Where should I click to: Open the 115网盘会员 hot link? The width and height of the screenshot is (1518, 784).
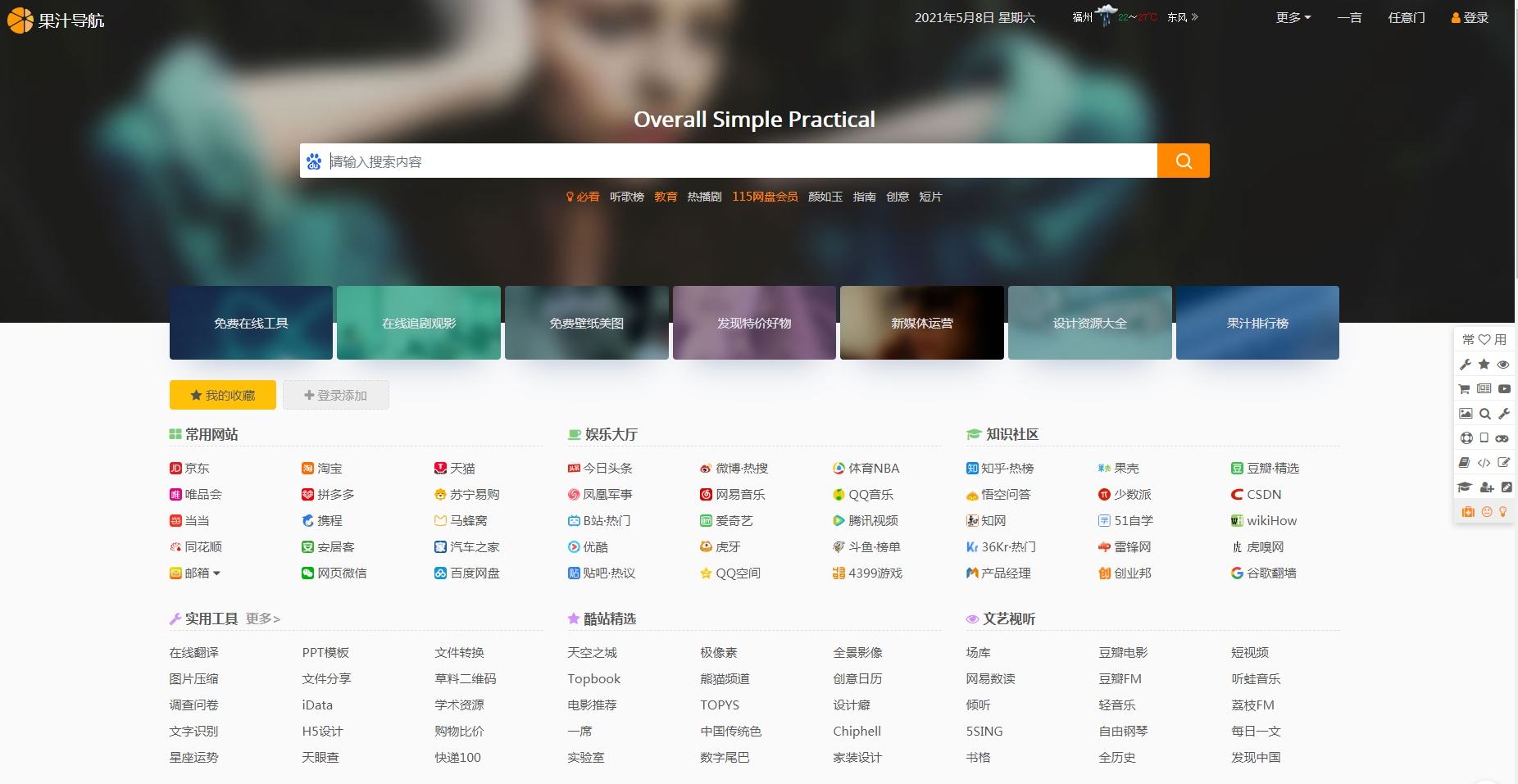[765, 197]
